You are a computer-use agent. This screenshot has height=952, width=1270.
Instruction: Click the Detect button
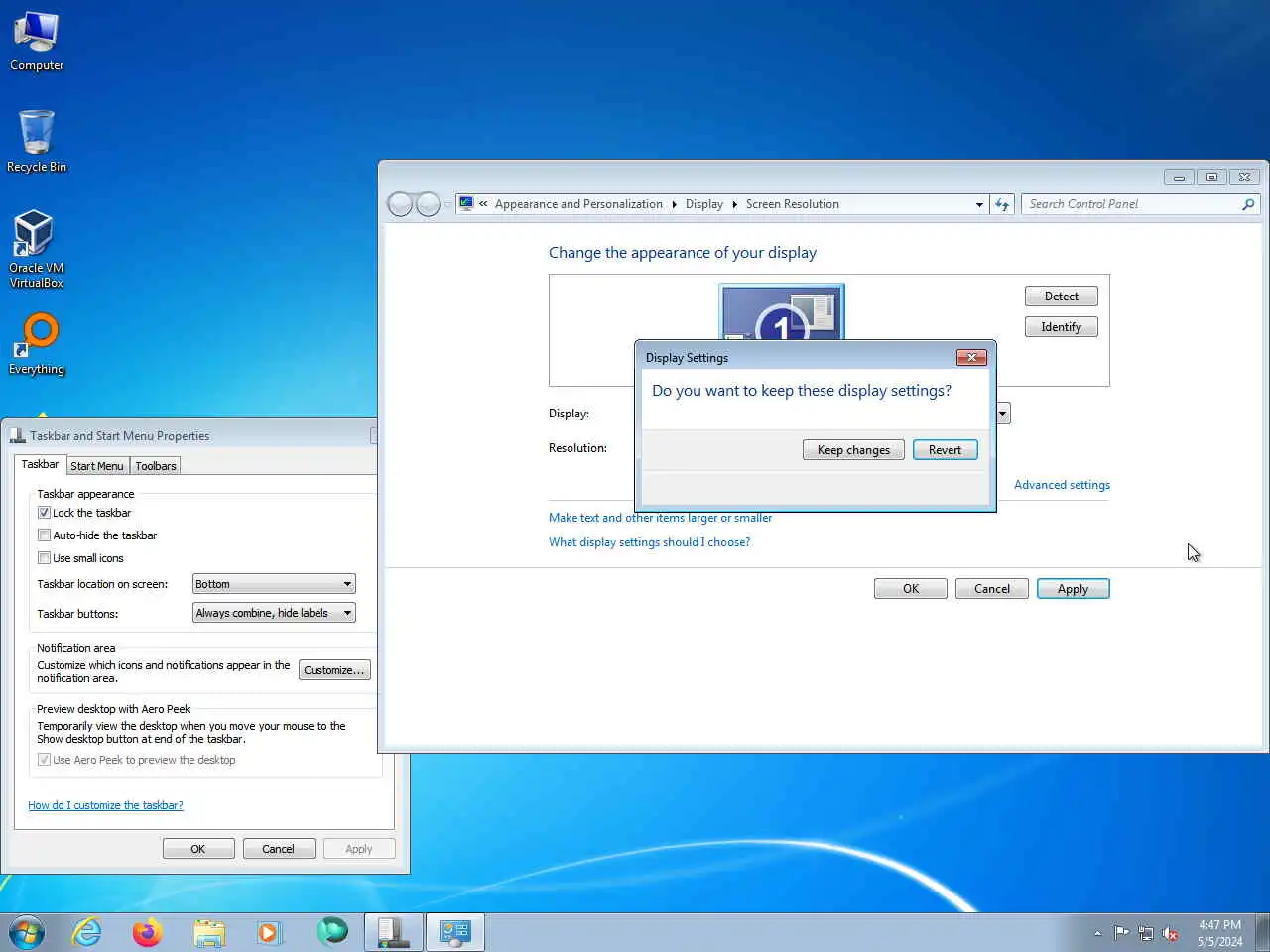pos(1062,297)
